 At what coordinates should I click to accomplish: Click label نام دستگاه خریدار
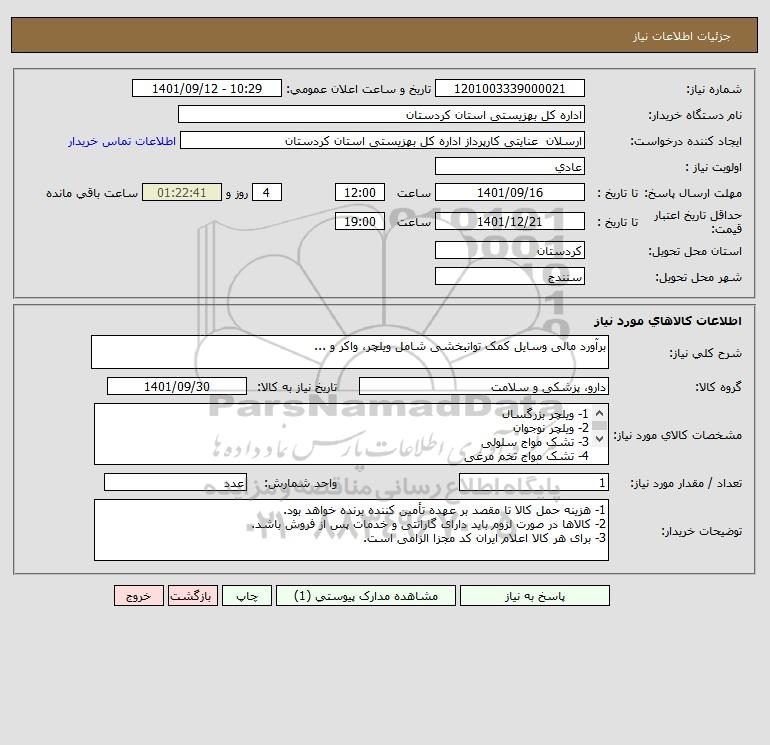[695, 115]
